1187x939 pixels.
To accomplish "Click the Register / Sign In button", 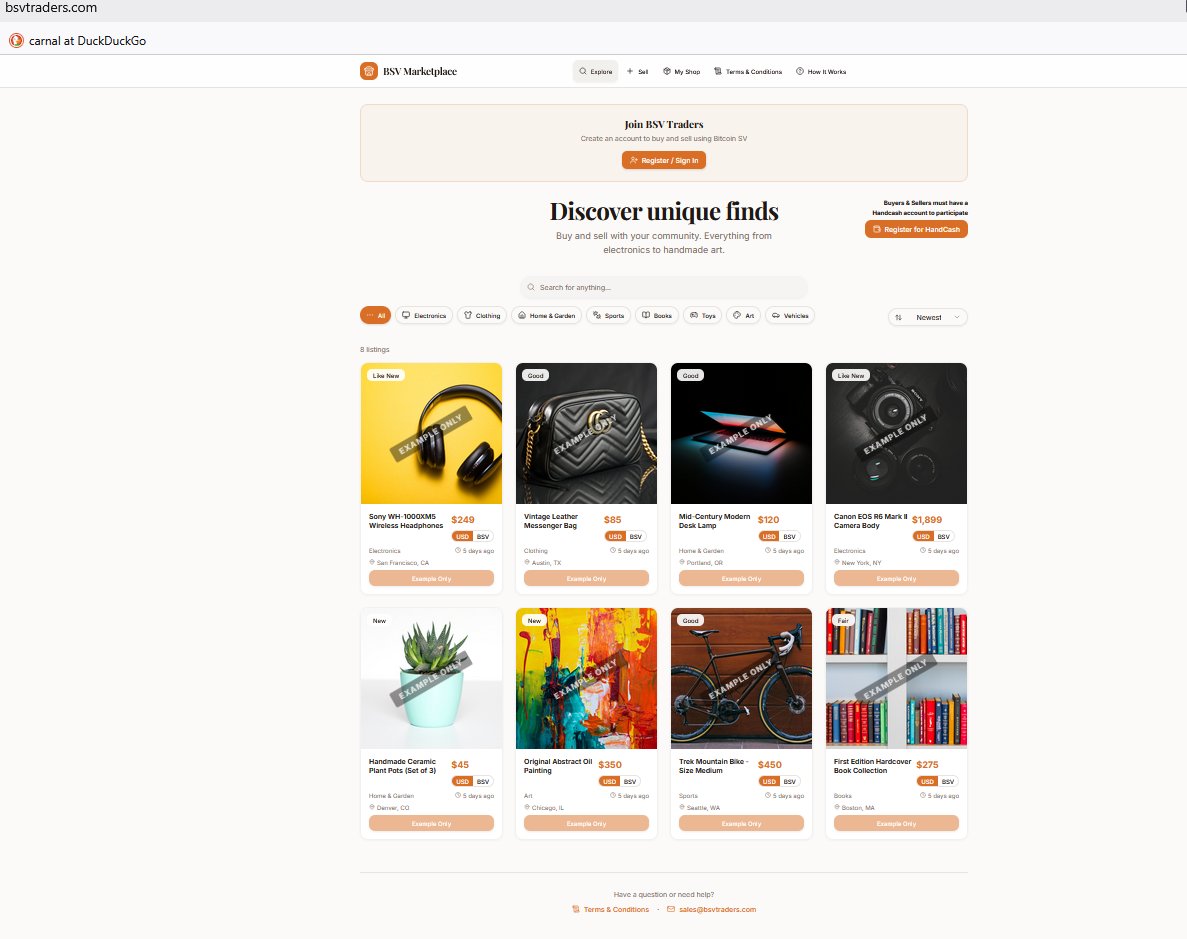I will click(664, 160).
